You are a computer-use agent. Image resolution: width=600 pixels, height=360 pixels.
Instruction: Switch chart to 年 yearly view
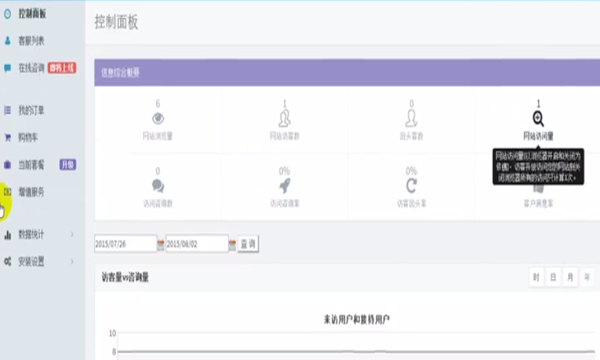point(587,277)
